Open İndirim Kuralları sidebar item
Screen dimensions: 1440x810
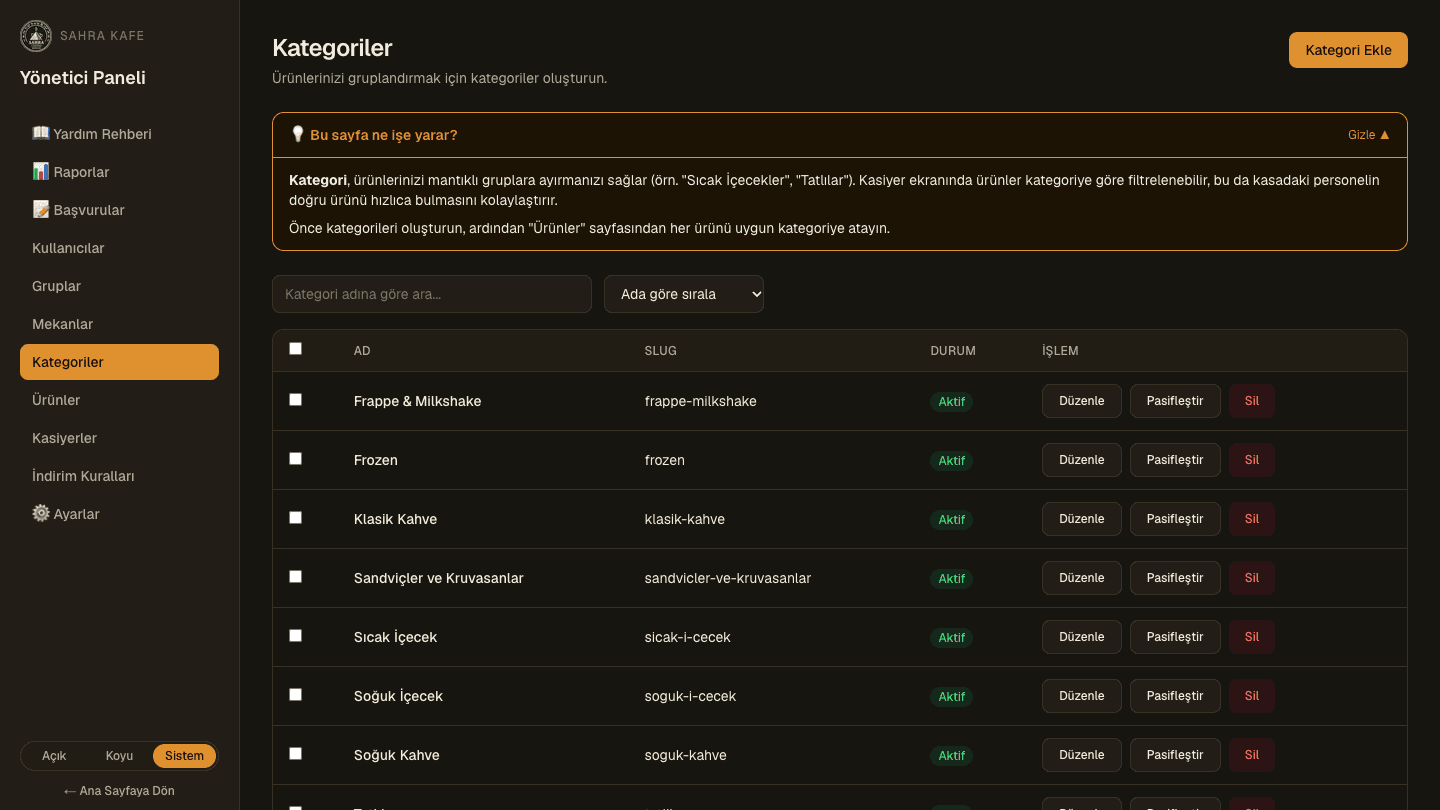point(119,476)
